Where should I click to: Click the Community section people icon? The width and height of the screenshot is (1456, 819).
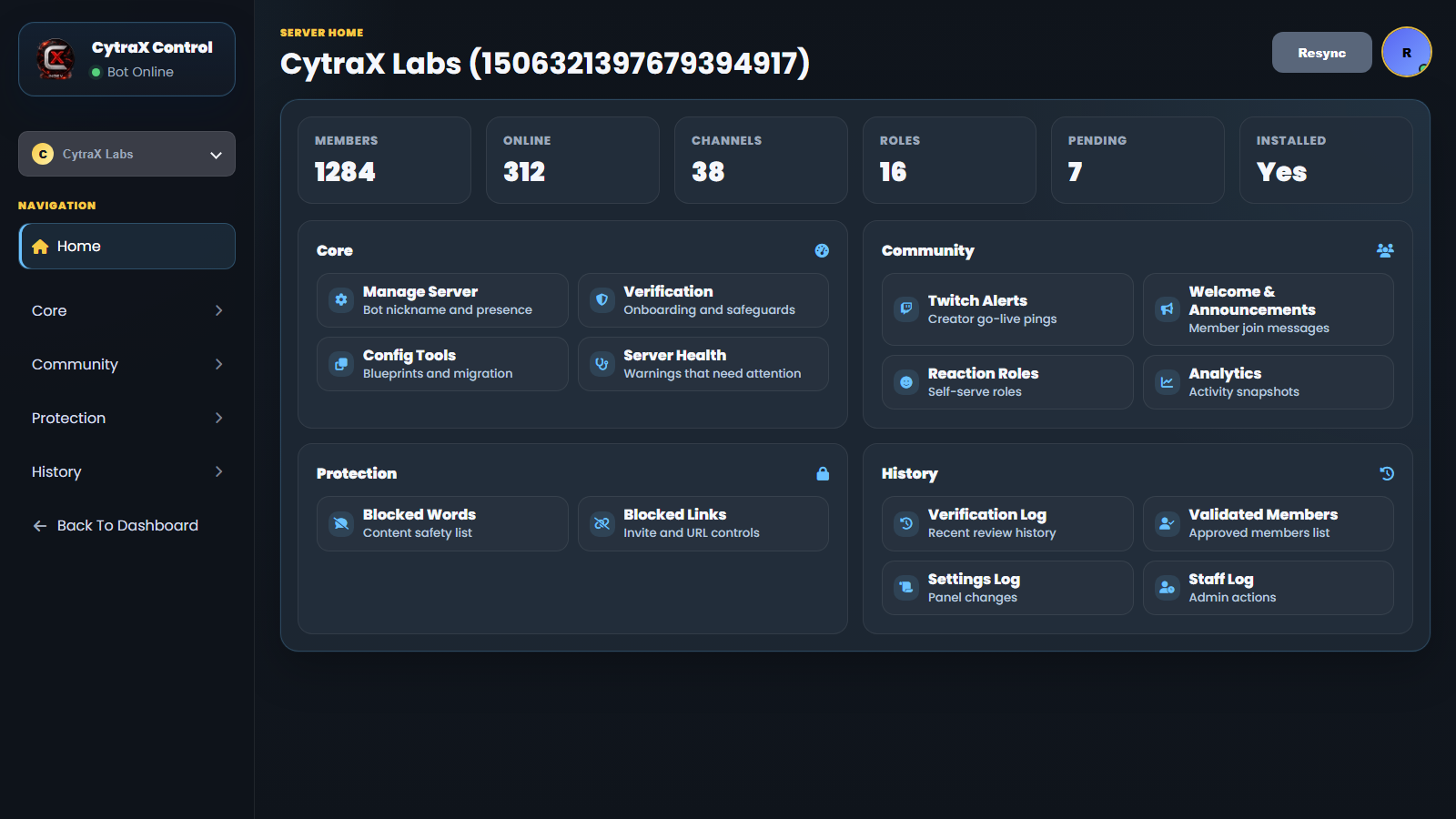click(x=1385, y=250)
